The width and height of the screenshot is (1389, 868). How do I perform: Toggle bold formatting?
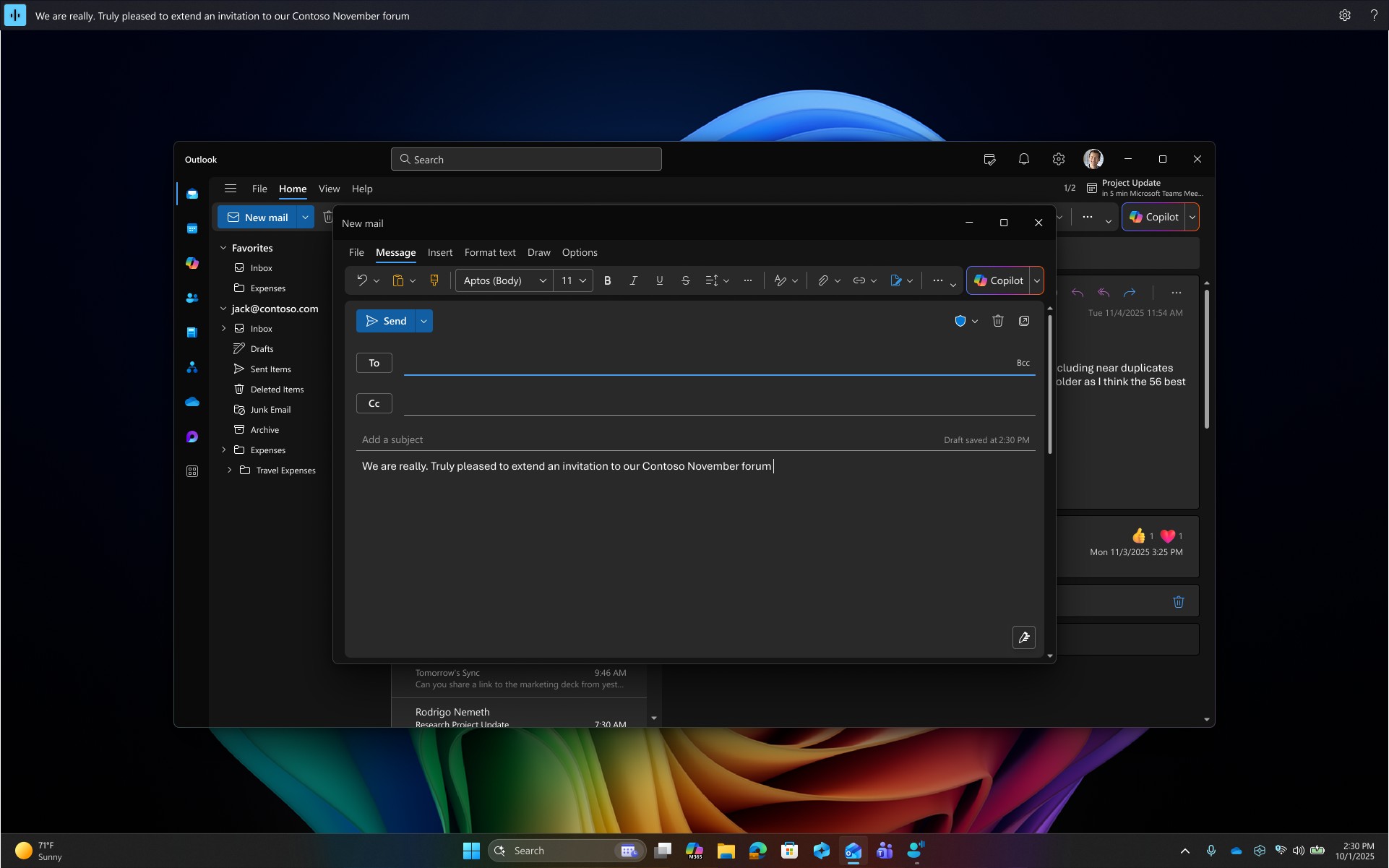pos(607,280)
